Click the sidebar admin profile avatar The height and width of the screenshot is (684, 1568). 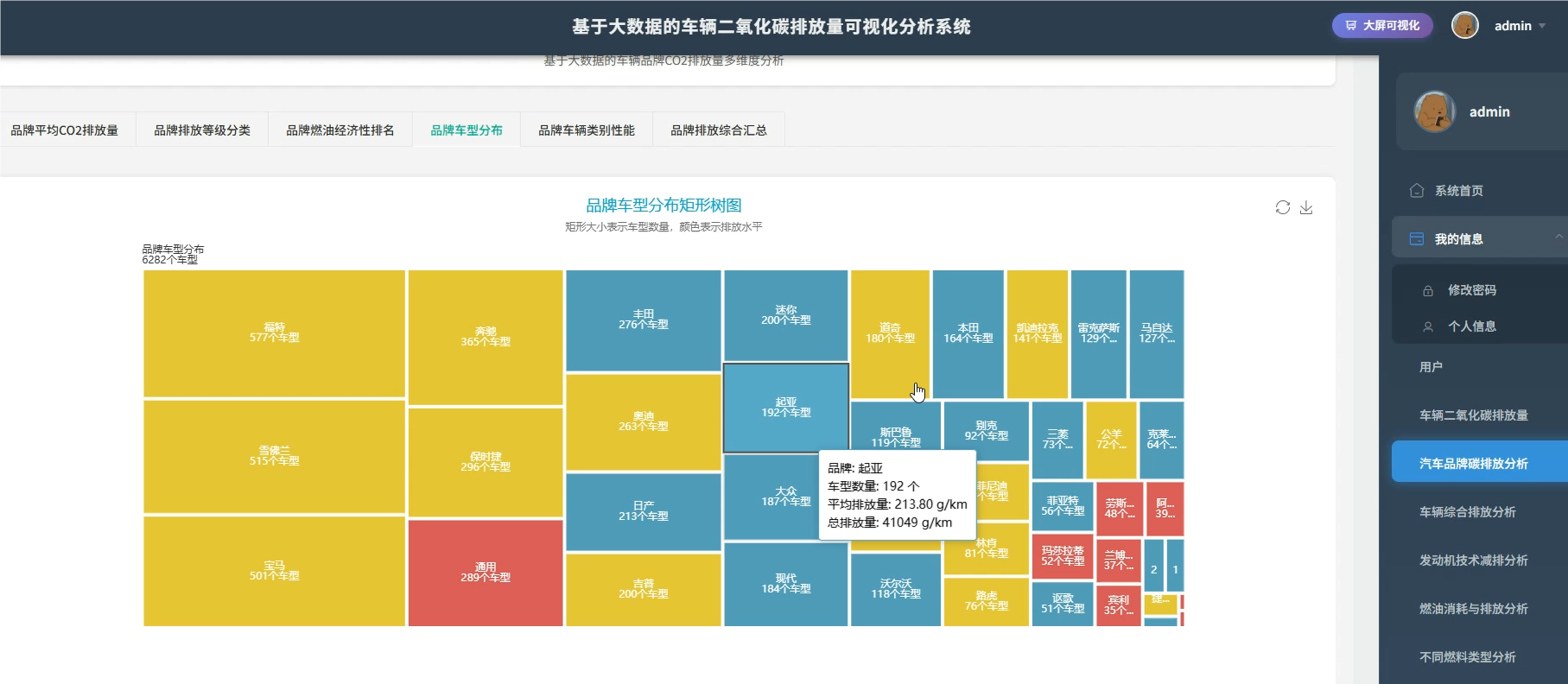[x=1434, y=111]
